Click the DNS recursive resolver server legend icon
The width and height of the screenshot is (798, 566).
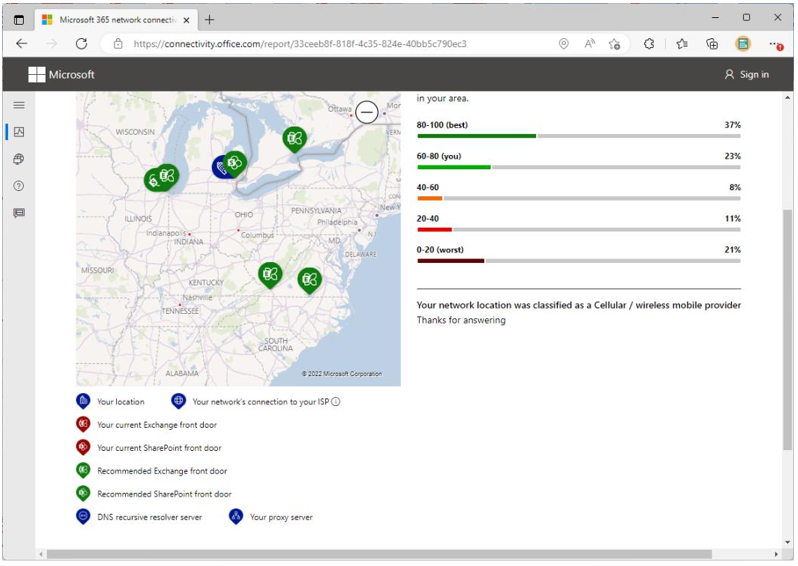tap(83, 517)
